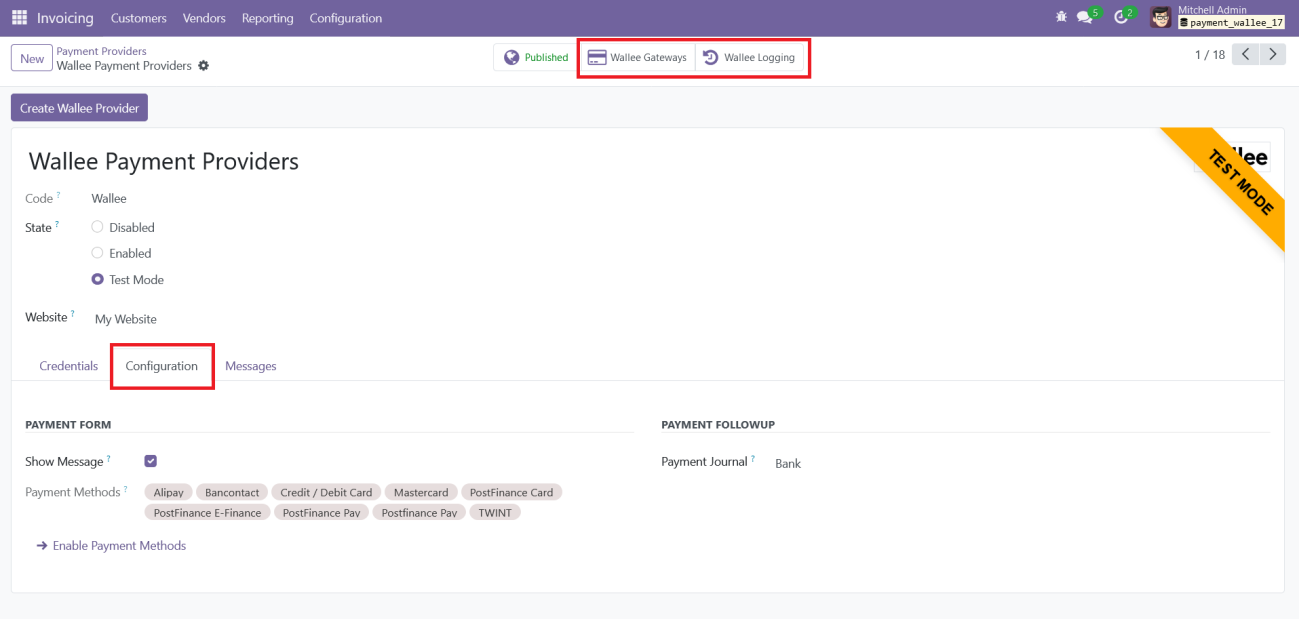Viewport: 1299px width, 619px height.
Task: Open the activities clock icon
Action: 1122,18
